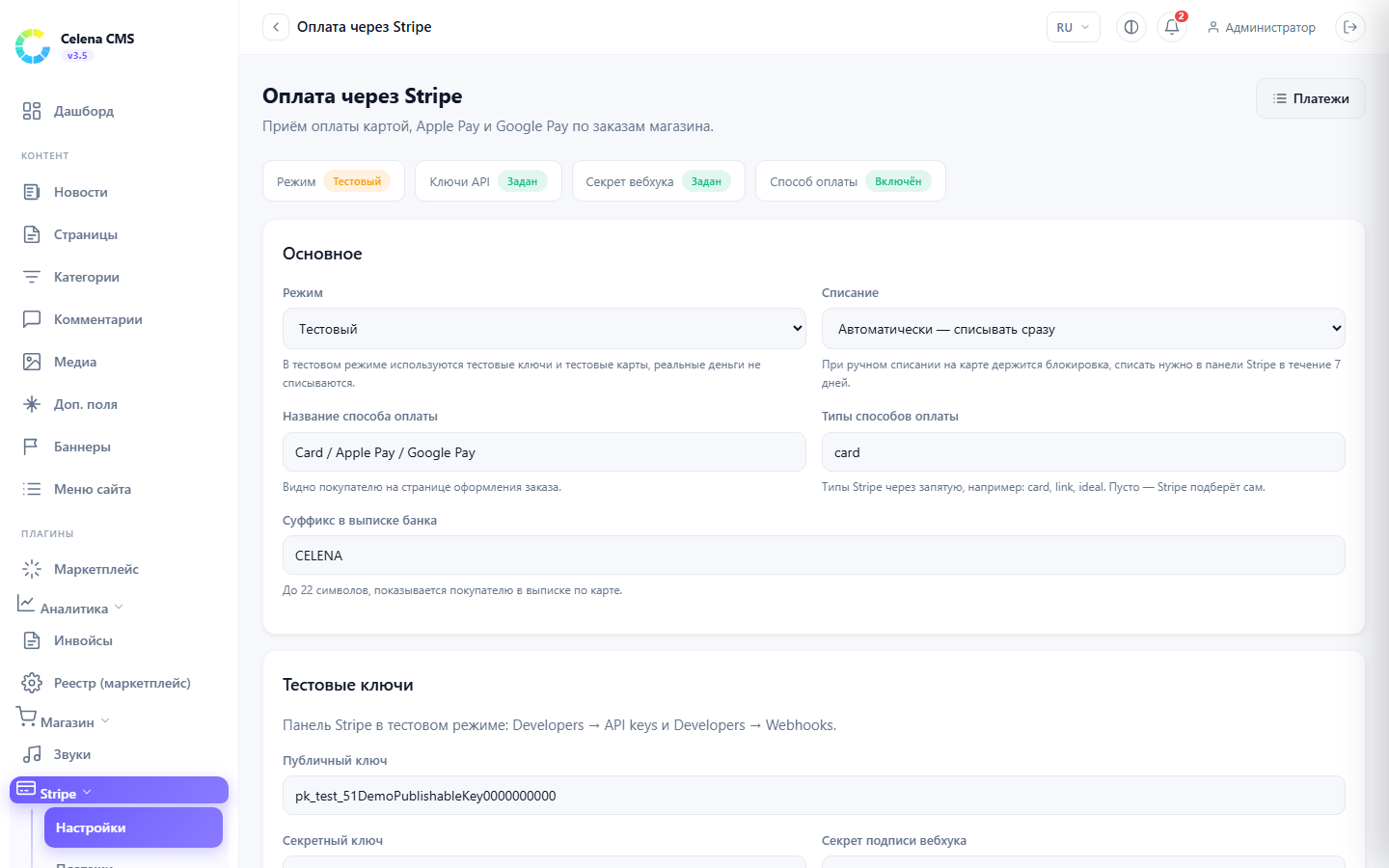
Task: Open the Режим select dropdown
Action: [544, 329]
